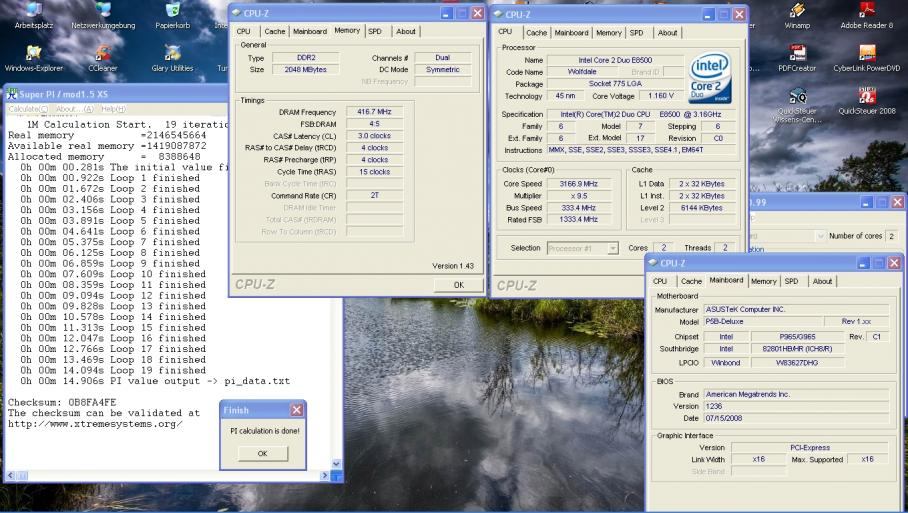Open About tab in the processor CPU-Z window
Image resolution: width=908 pixels, height=513 pixels.
pos(668,33)
